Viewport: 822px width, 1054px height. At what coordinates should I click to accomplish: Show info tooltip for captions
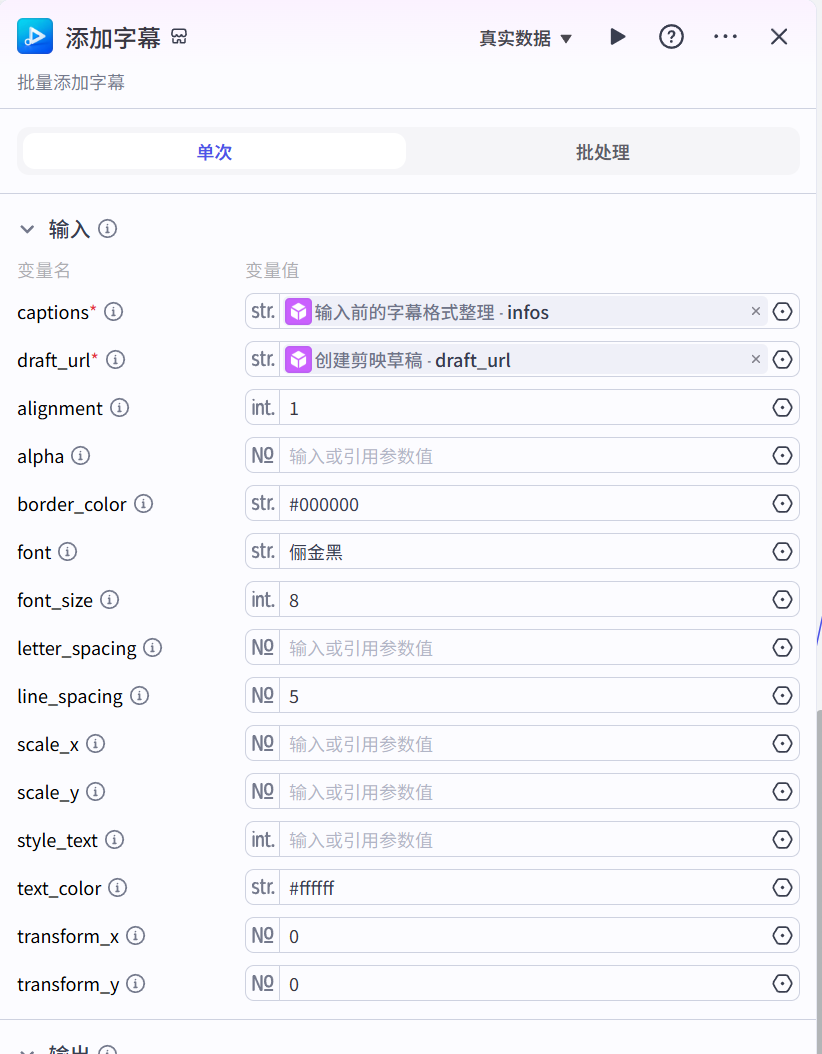114,312
